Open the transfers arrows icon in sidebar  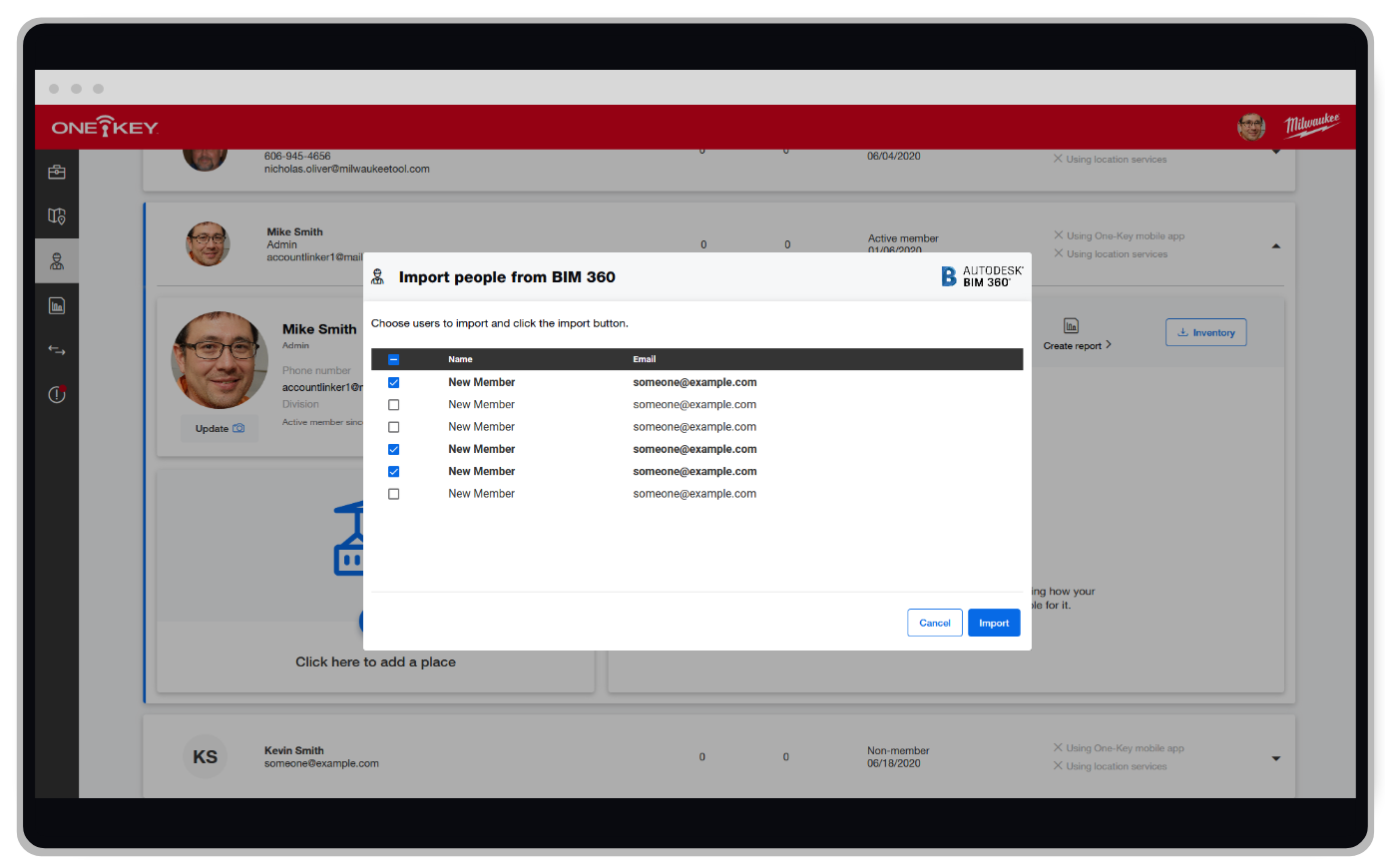click(57, 350)
